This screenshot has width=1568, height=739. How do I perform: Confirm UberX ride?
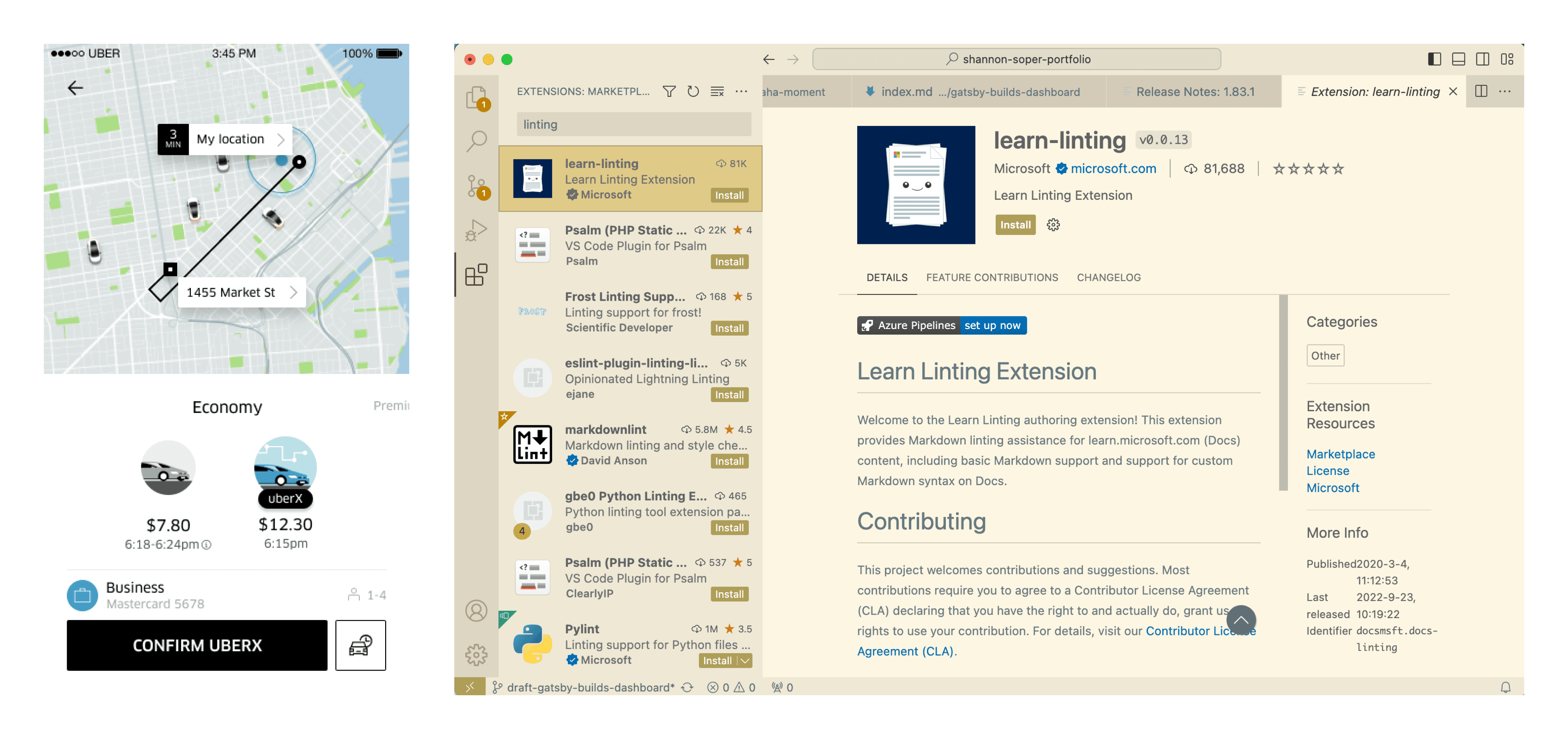tap(197, 645)
